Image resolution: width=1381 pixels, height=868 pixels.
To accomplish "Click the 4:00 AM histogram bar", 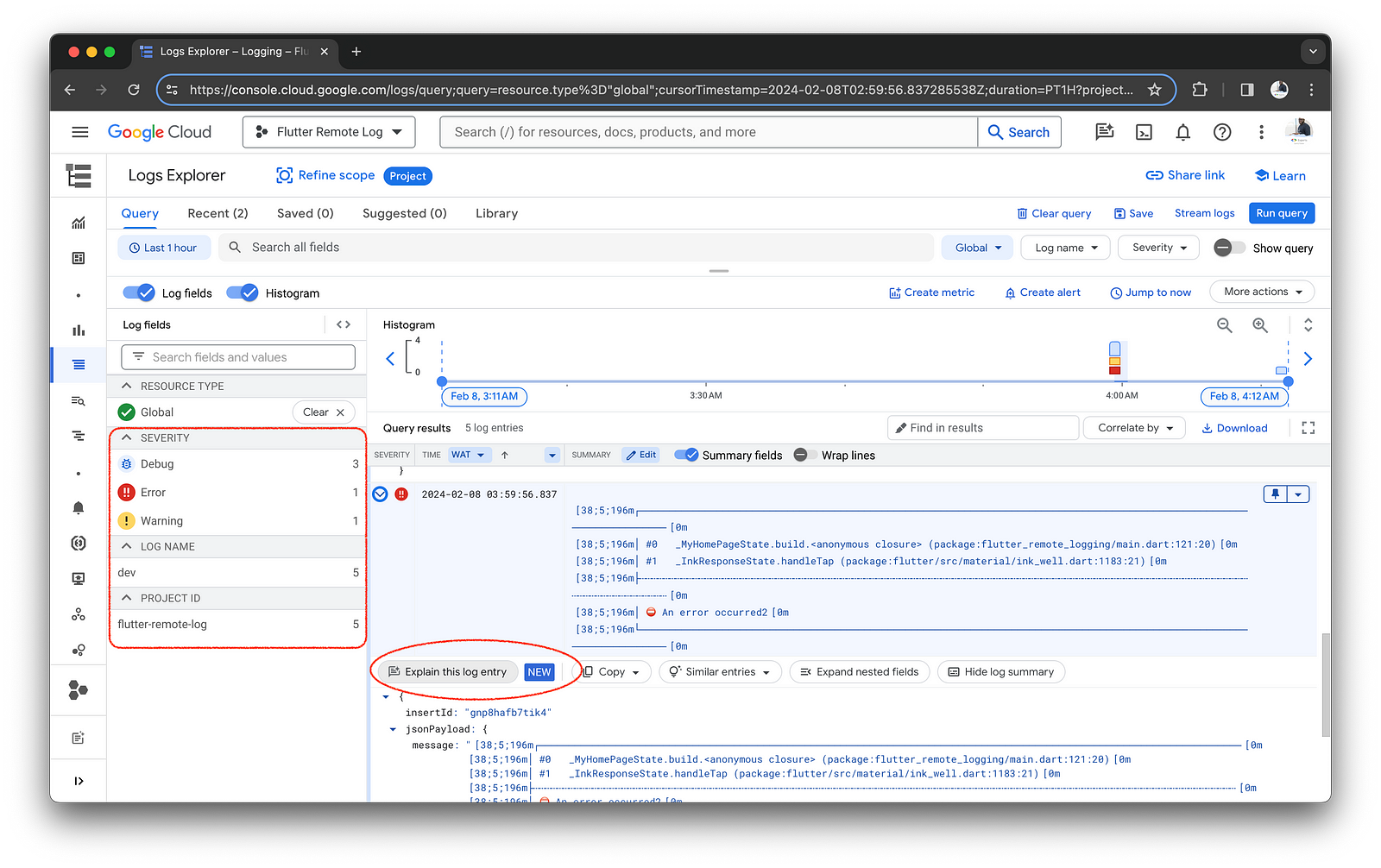I will point(1114,358).
